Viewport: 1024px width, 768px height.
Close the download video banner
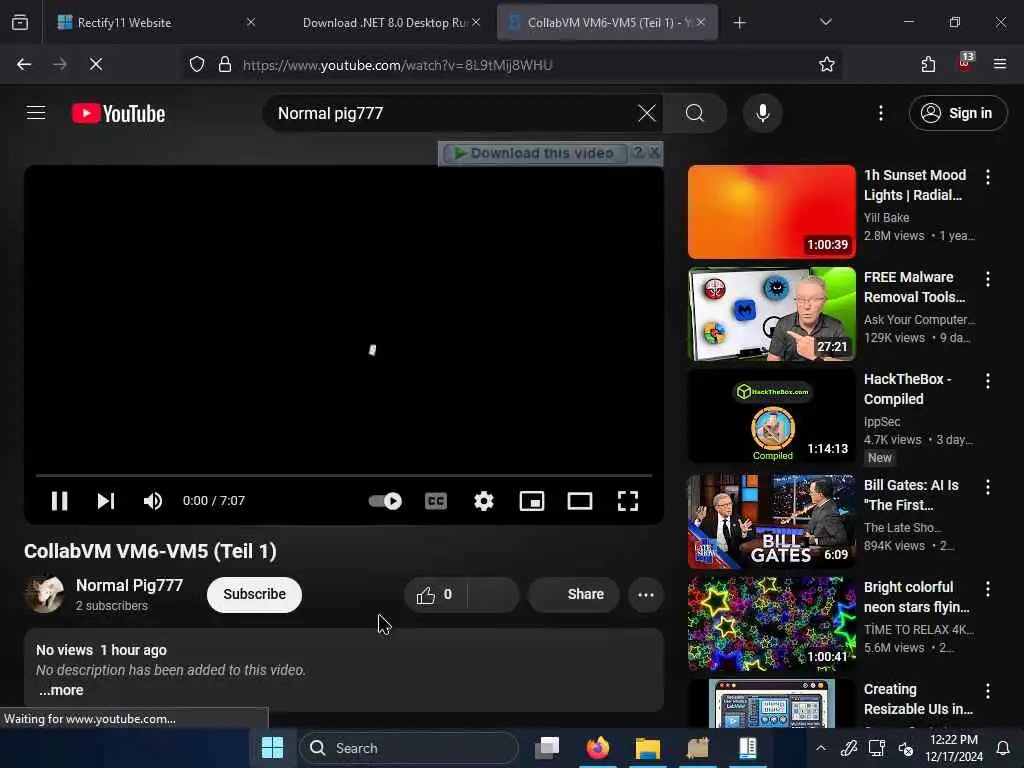654,153
